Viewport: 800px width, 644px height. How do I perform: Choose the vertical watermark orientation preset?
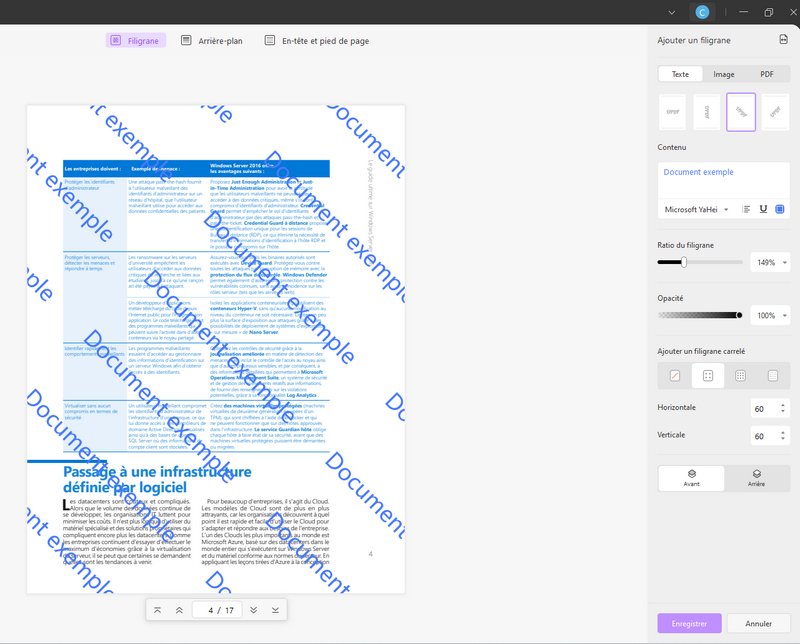(x=707, y=112)
